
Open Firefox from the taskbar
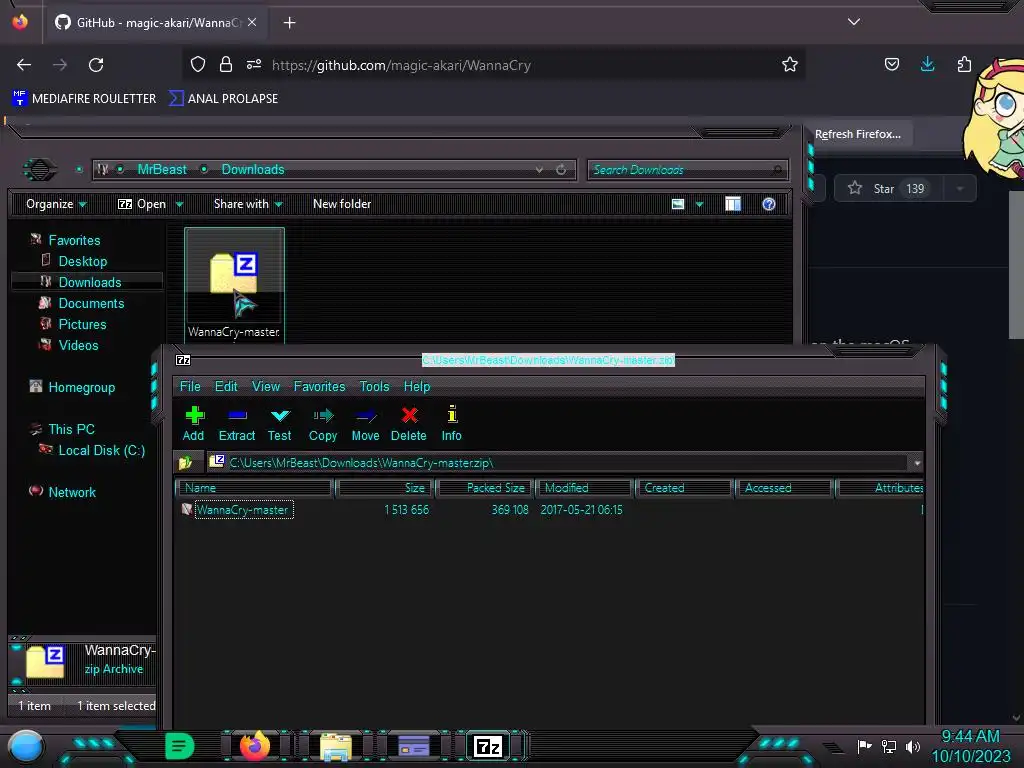pyautogui.click(x=255, y=746)
